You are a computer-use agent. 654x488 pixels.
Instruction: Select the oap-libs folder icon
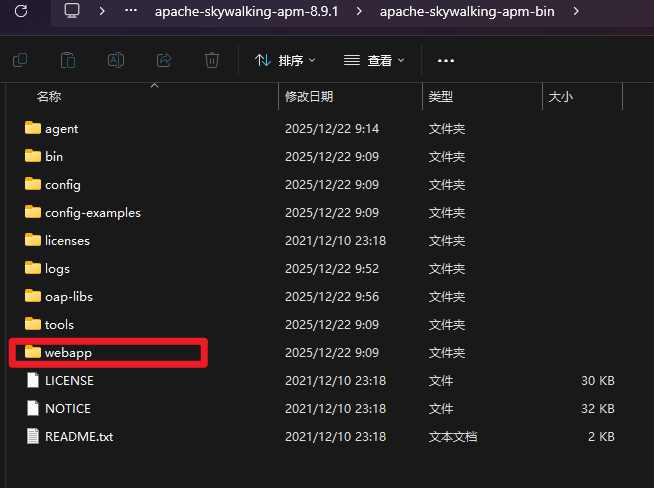point(33,296)
